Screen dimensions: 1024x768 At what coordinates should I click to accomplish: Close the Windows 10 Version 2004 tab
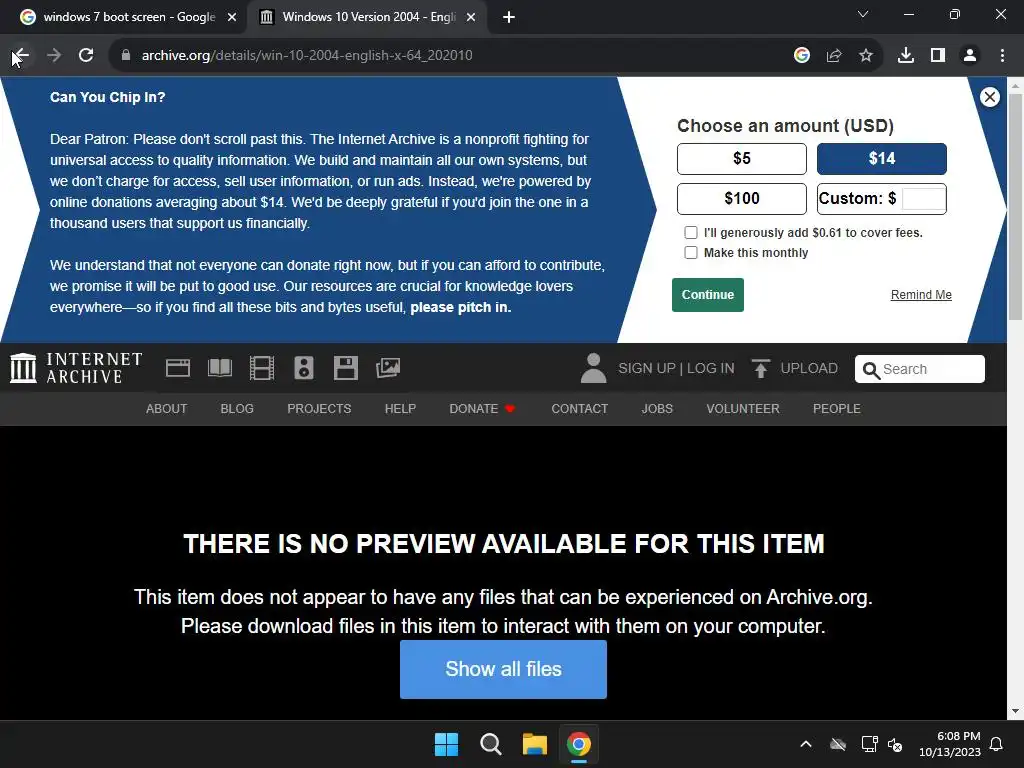coord(471,17)
